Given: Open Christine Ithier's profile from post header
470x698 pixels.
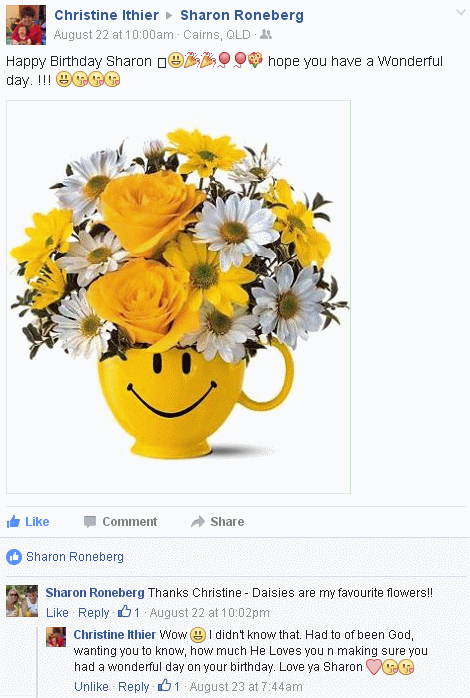Looking at the screenshot, I should [x=106, y=15].
